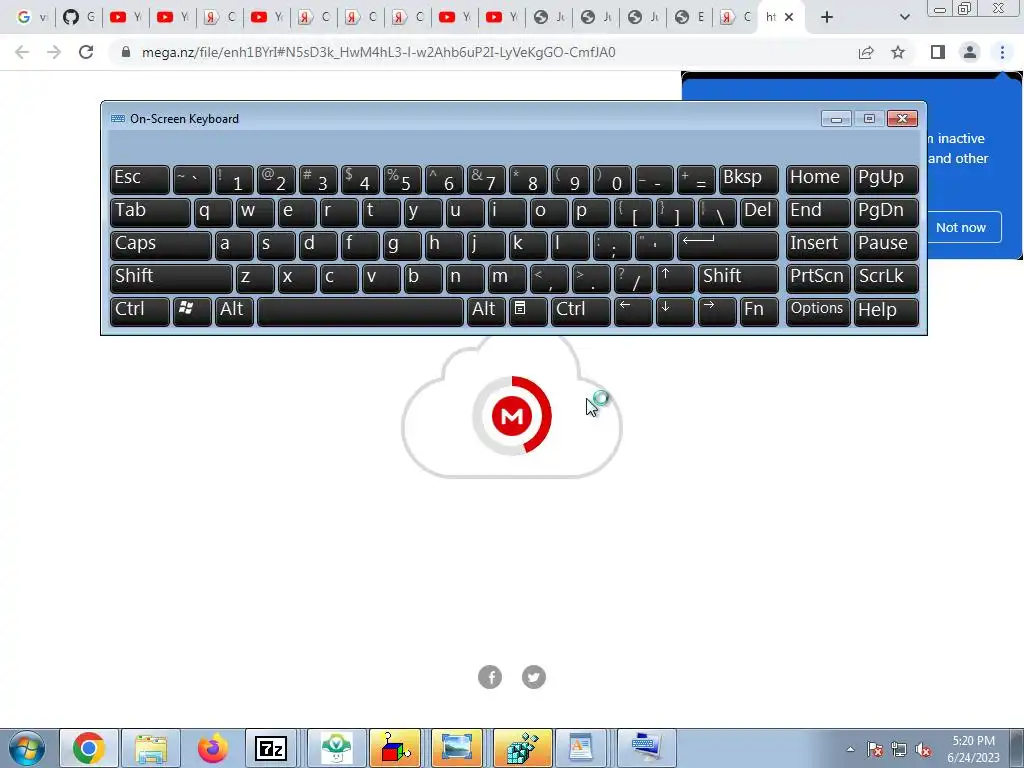1024x768 pixels.
Task: Toggle the right Alt key
Action: [486, 312]
